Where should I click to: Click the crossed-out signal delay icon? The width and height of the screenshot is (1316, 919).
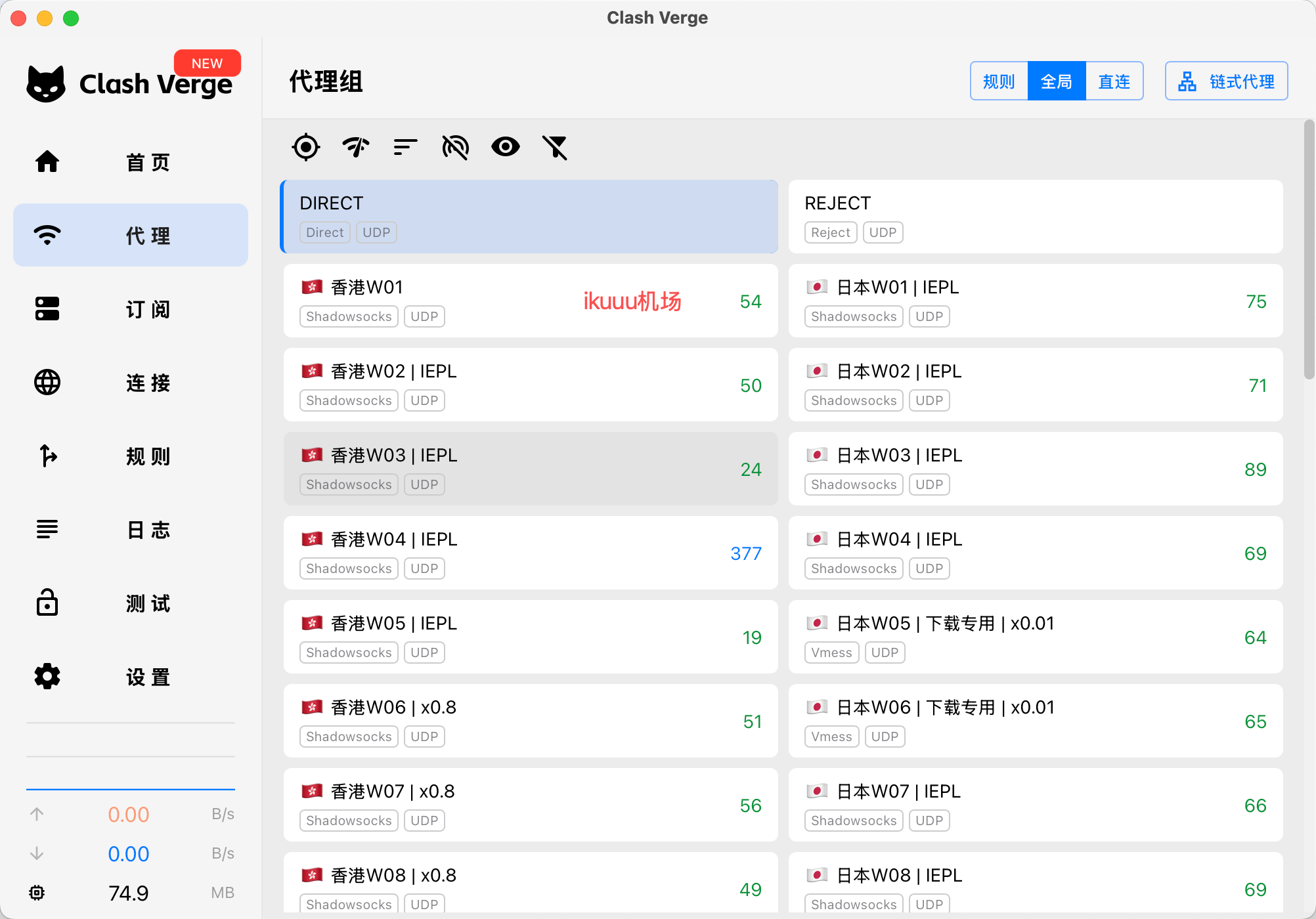455,147
